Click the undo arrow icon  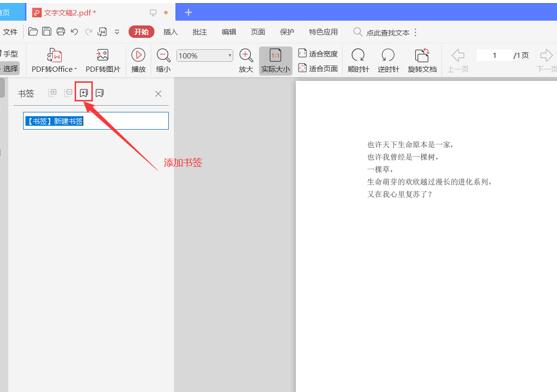74,32
